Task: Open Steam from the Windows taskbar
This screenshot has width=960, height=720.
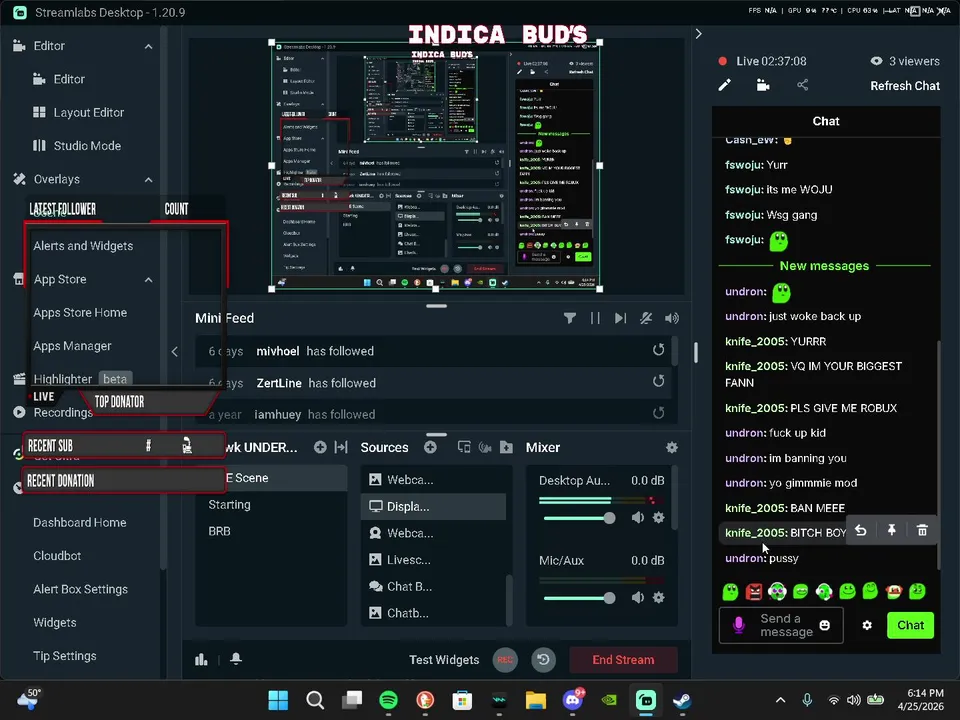Action: point(682,700)
